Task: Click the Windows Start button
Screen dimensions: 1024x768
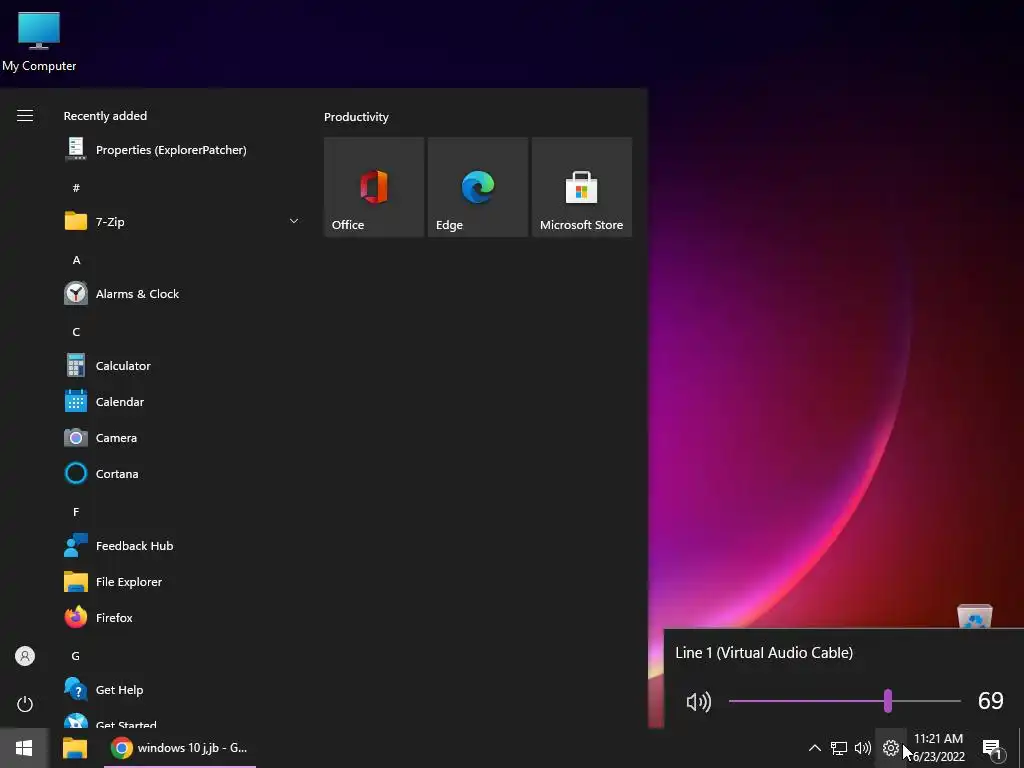Action: pyautogui.click(x=24, y=748)
